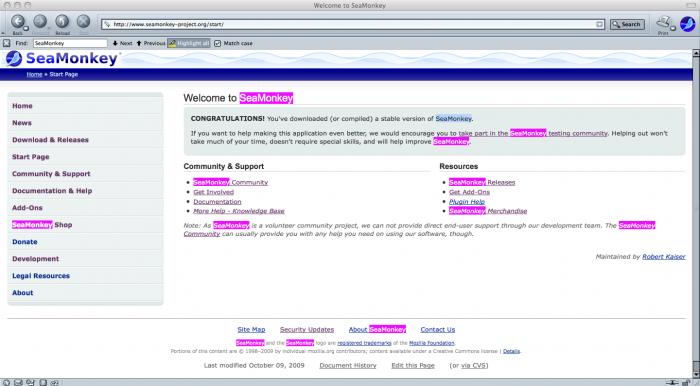Image resolution: width=700 pixels, height=386 pixels.
Task: Open the Security Updates footer link
Action: coord(307,329)
